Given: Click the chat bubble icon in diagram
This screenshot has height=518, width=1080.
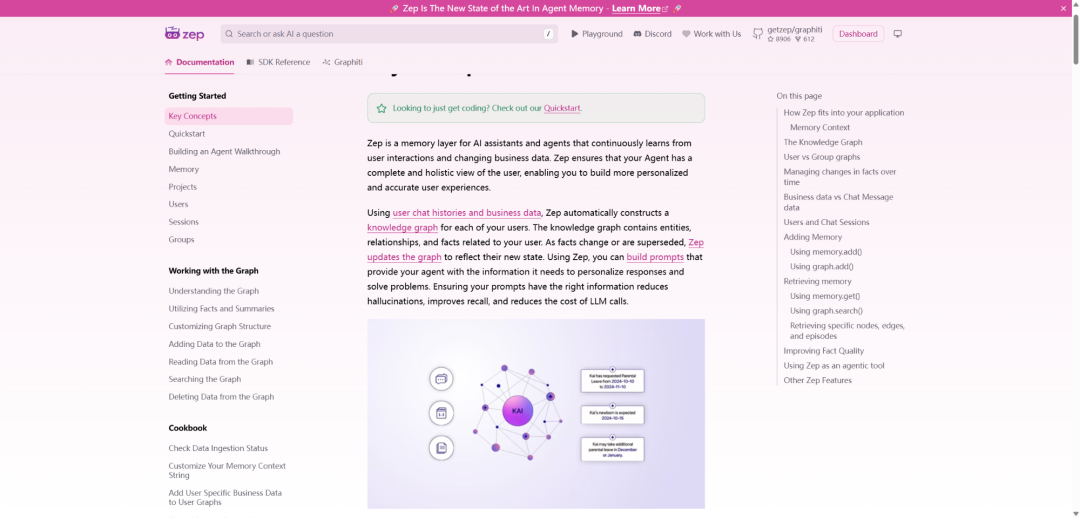Looking at the screenshot, I should tap(442, 378).
